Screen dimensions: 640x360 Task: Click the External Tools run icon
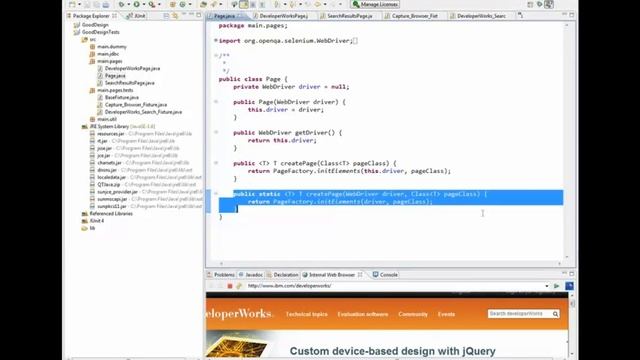[151, 4]
